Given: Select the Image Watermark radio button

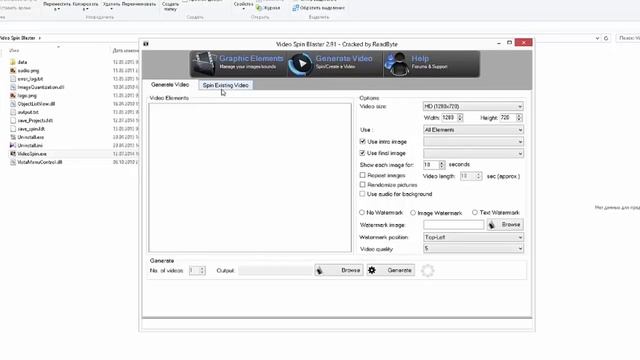Looking at the screenshot, I should pos(413,213).
